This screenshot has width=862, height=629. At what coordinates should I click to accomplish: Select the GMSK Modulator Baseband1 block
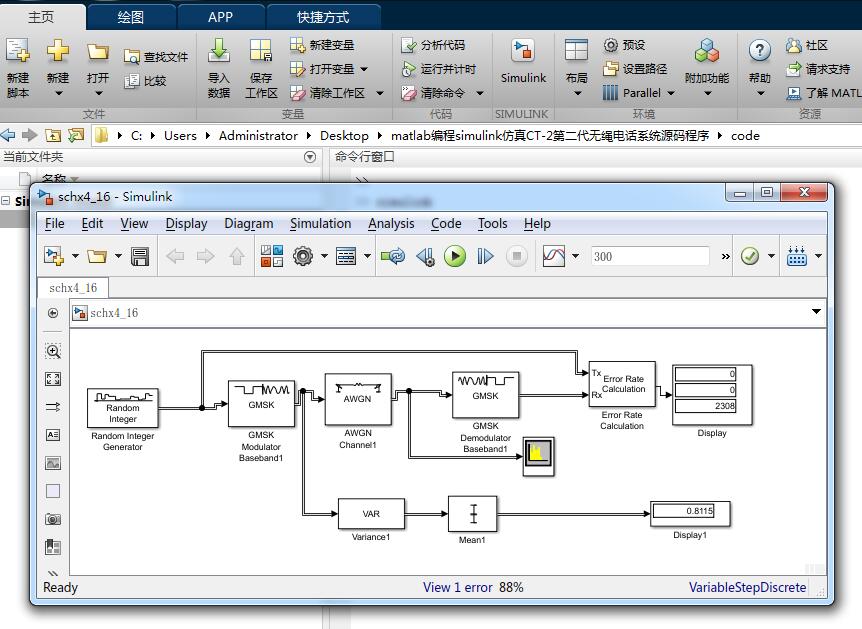261,404
